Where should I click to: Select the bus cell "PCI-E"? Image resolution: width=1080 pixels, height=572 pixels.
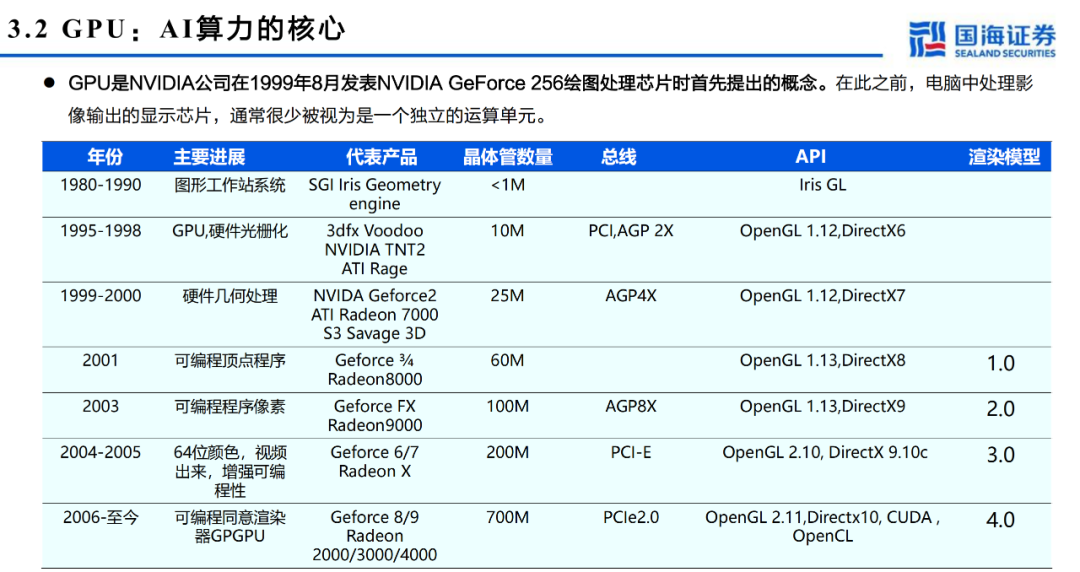pyautogui.click(x=630, y=453)
